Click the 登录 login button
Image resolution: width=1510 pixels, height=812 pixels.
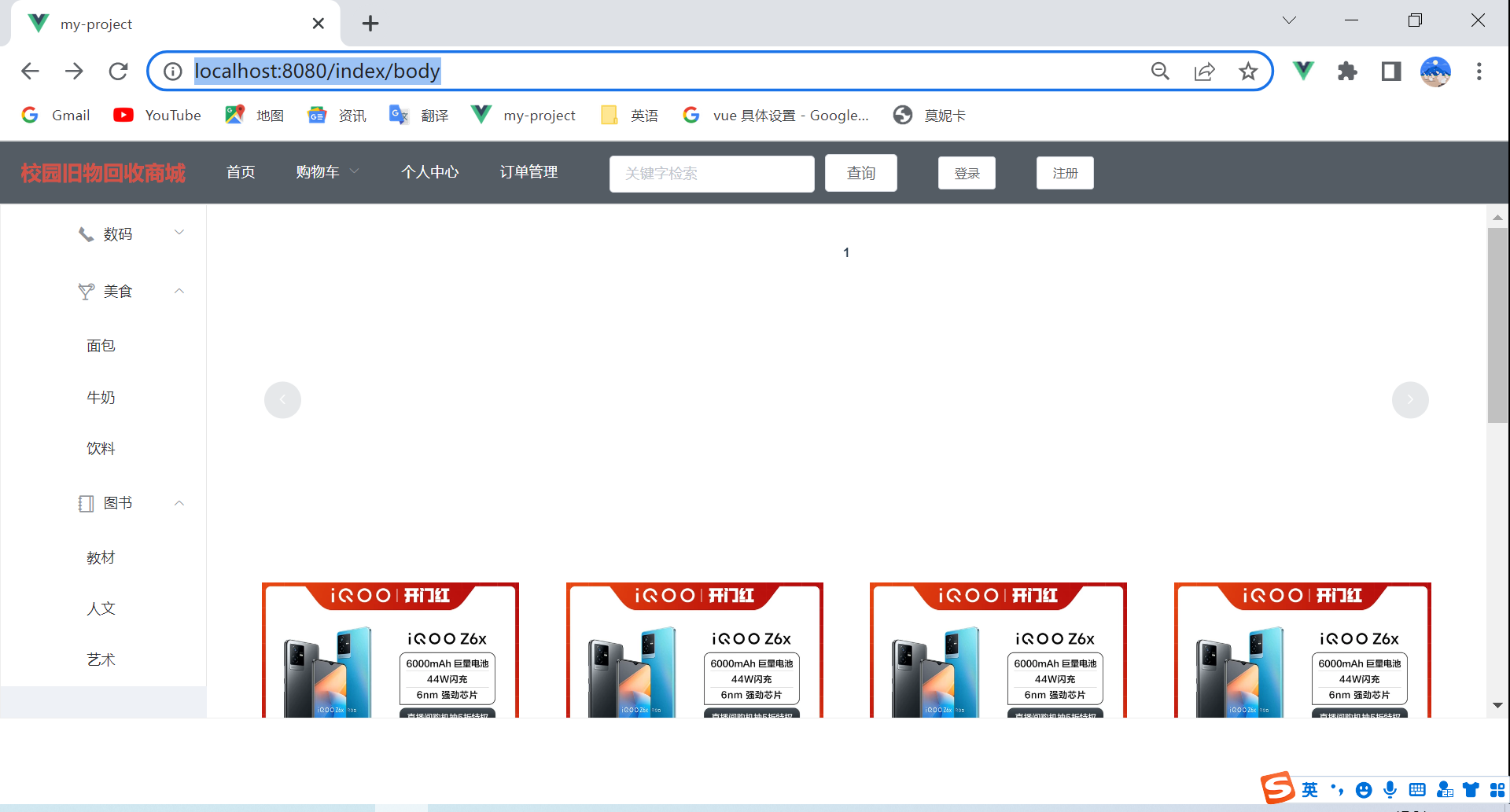(x=967, y=173)
